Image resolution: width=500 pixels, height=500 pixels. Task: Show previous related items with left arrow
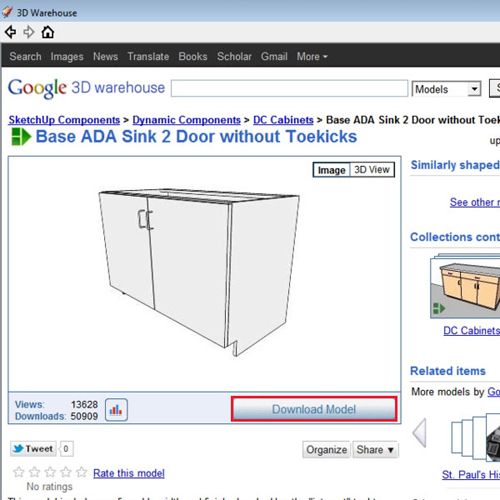coord(420,433)
